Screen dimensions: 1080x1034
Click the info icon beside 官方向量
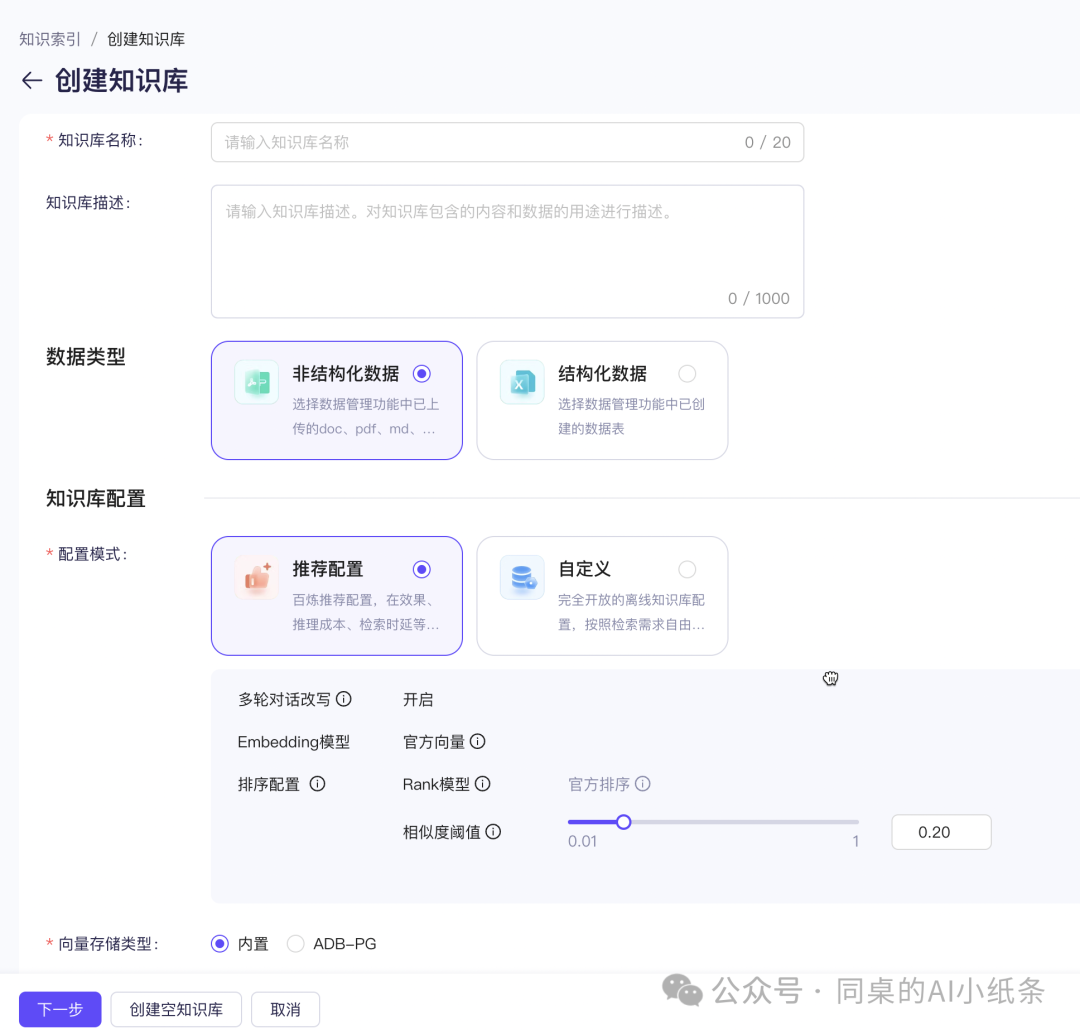coord(478,741)
